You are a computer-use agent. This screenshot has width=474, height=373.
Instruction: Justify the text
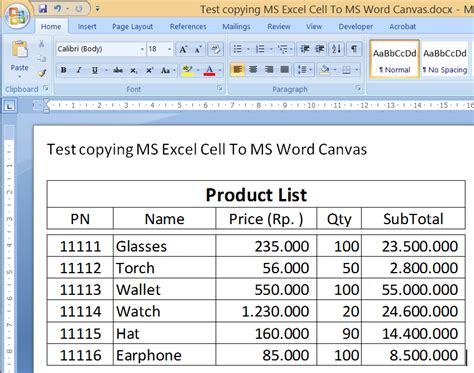(x=284, y=70)
